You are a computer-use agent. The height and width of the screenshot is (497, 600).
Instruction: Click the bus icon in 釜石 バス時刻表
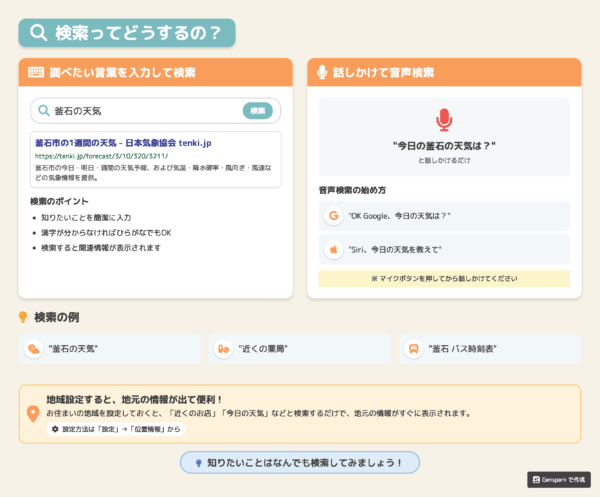click(x=412, y=349)
